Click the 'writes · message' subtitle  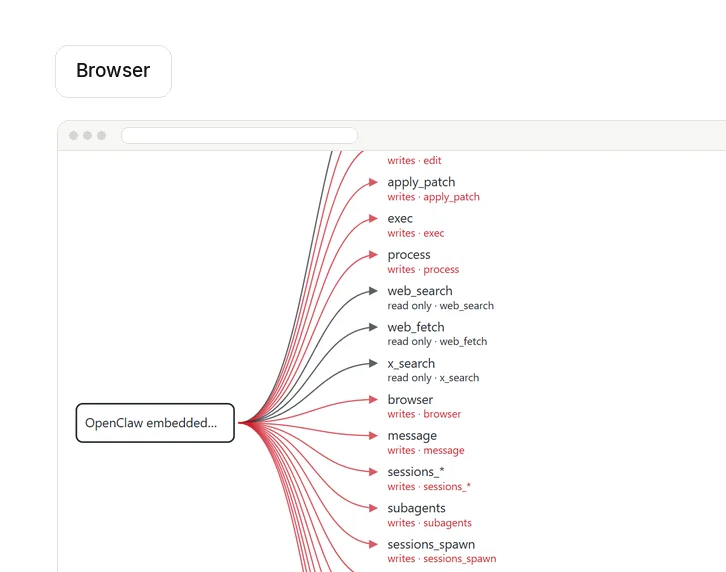pyautogui.click(x=426, y=451)
